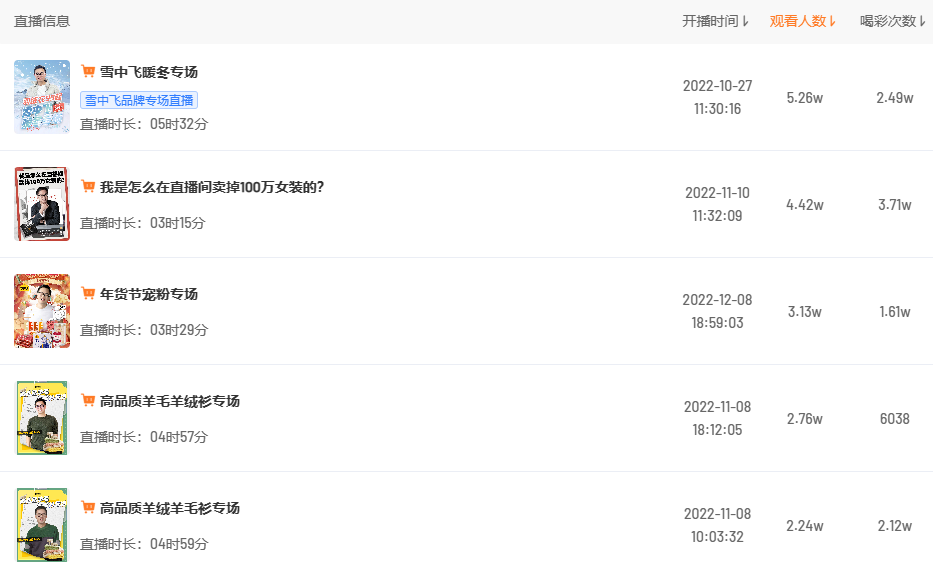The width and height of the screenshot is (933, 571).
Task: Click cart icon beside 年货节宠粉专场
Action: pos(88,294)
